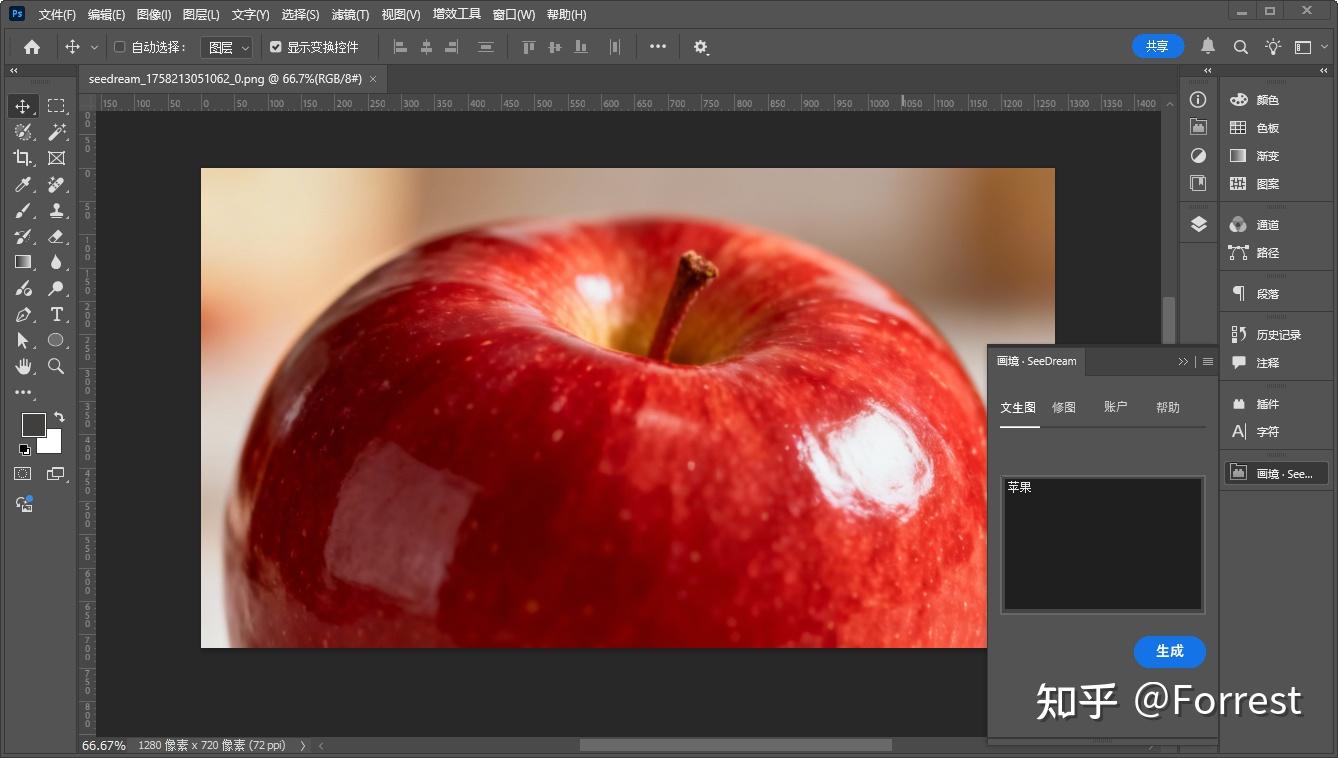
Task: Enable the 自动选择 checkbox
Action: click(x=120, y=47)
